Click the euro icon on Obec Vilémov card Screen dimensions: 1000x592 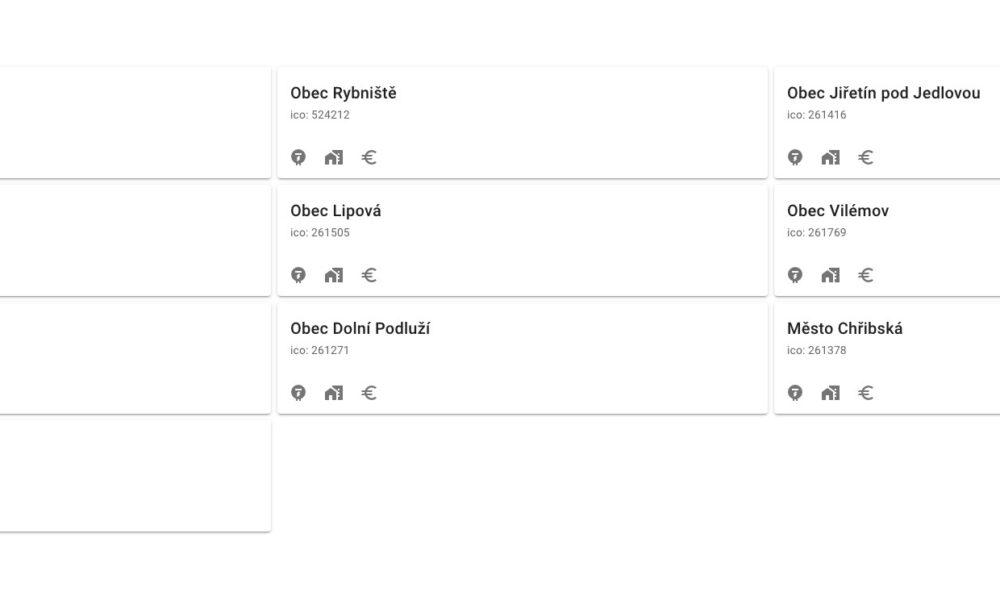click(x=866, y=275)
